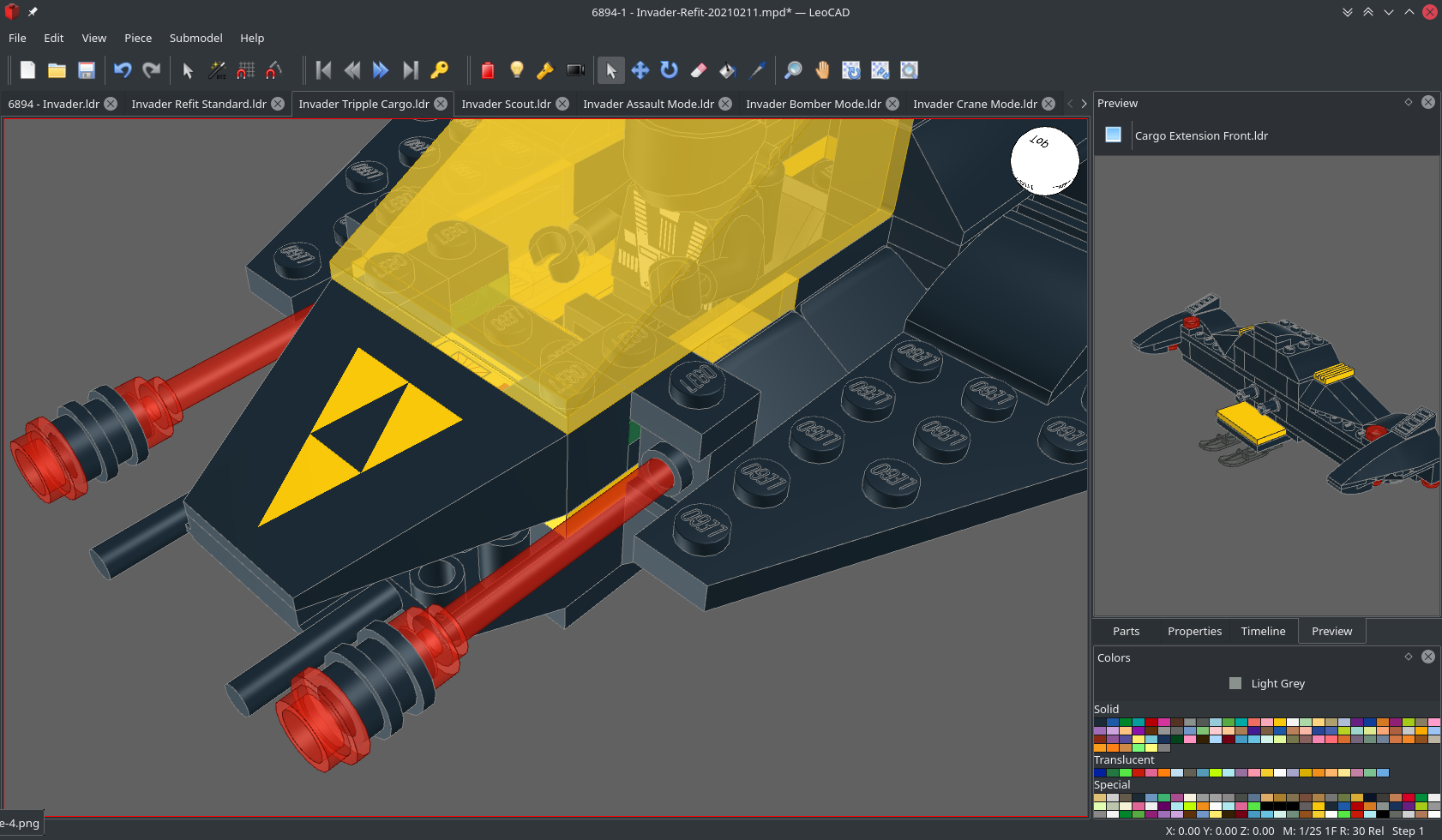
Task: Toggle the pin icon in the title bar
Action: 33,12
